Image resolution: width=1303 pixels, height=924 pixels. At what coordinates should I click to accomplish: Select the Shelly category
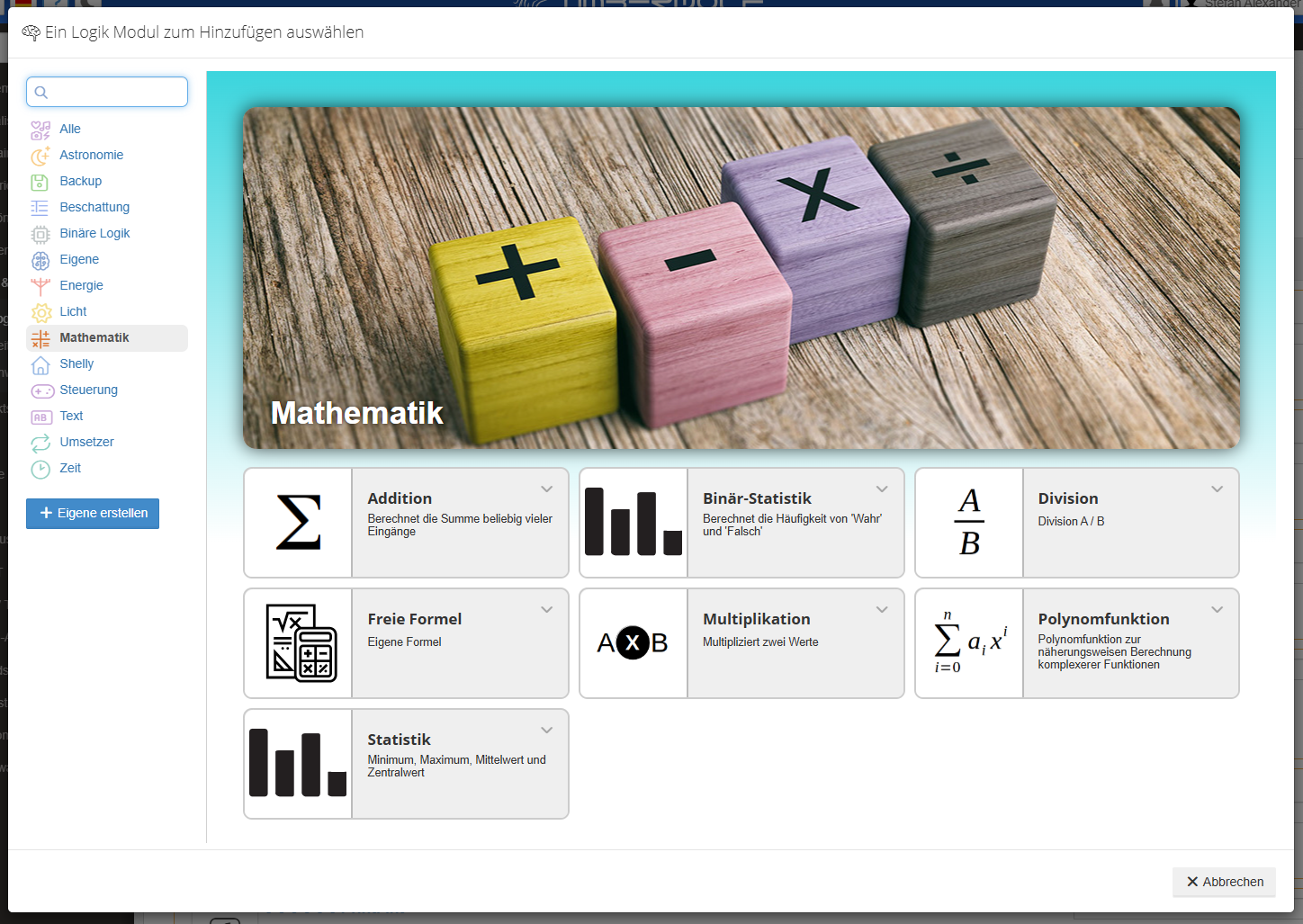point(76,363)
